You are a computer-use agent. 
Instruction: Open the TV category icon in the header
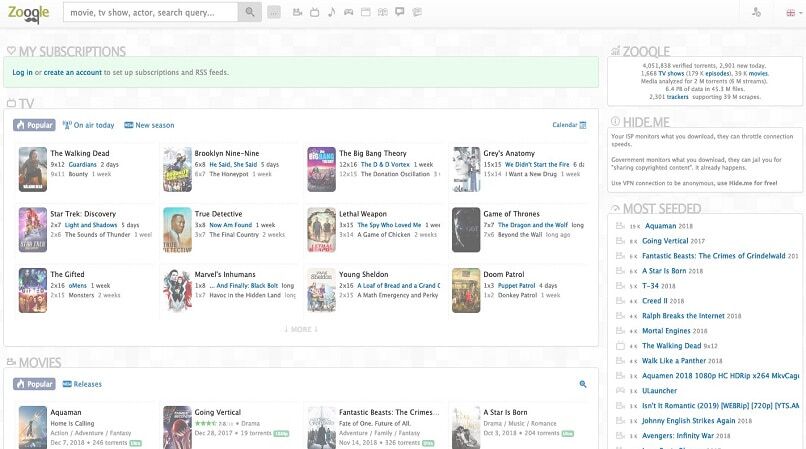click(x=315, y=12)
